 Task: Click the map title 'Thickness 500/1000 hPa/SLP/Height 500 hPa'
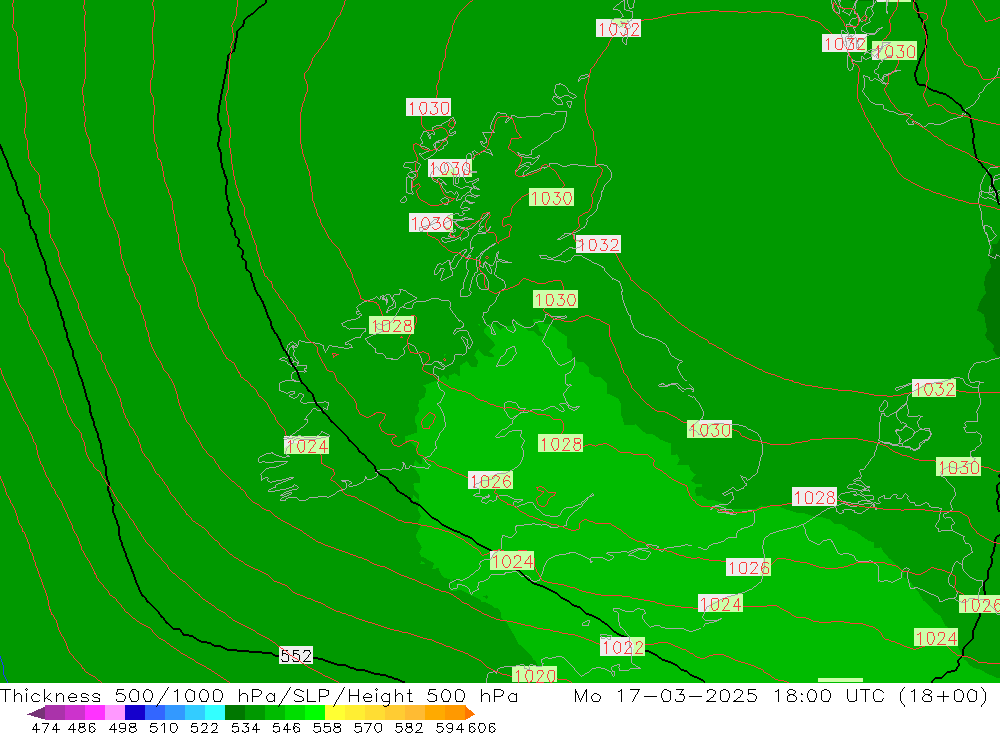(259, 695)
